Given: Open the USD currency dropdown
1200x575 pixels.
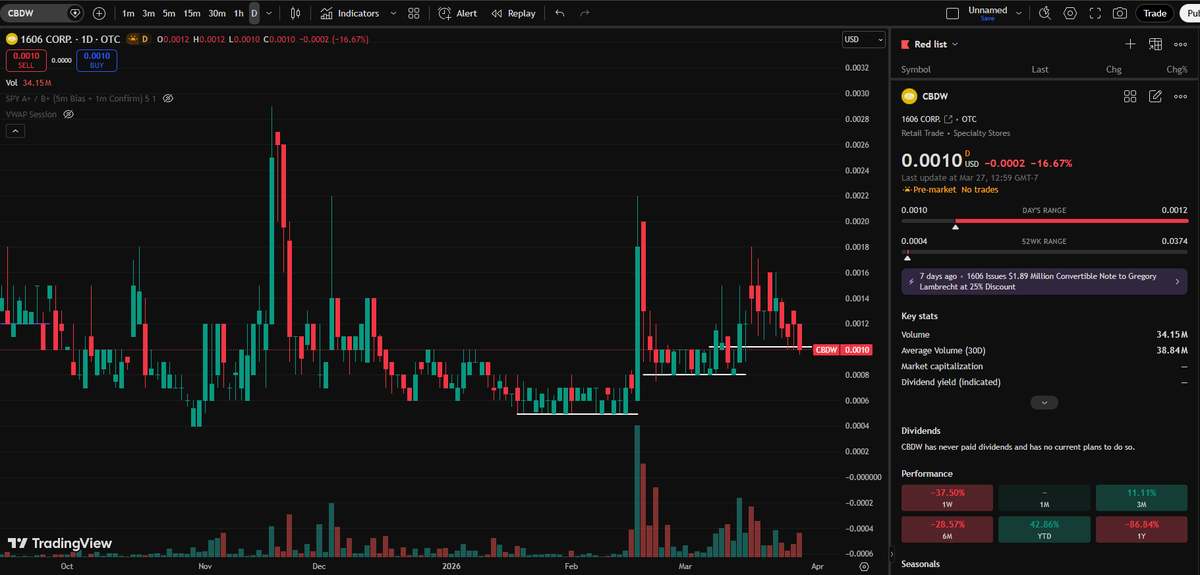Looking at the screenshot, I should pos(864,39).
